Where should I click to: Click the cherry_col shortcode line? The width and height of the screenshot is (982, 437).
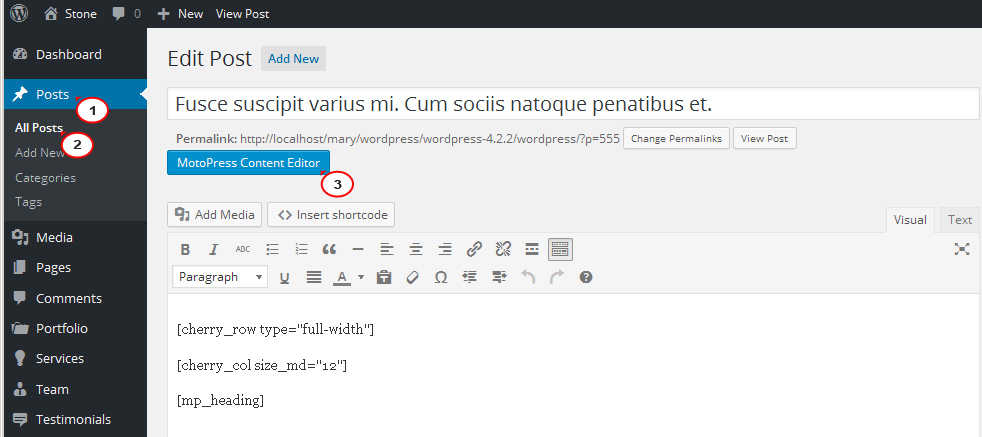(x=262, y=365)
